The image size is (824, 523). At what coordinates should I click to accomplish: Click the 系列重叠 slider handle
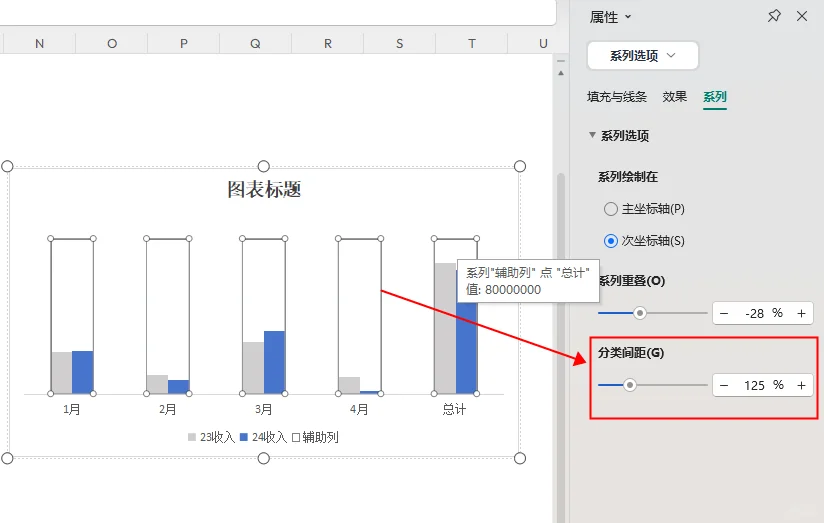[640, 313]
